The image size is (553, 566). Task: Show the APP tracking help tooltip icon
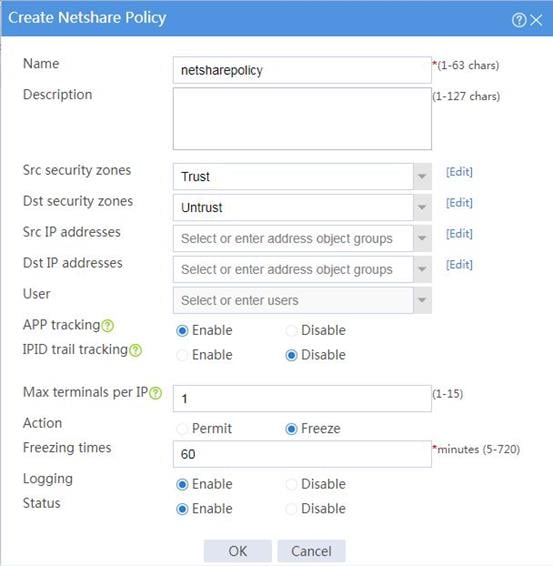point(107,326)
